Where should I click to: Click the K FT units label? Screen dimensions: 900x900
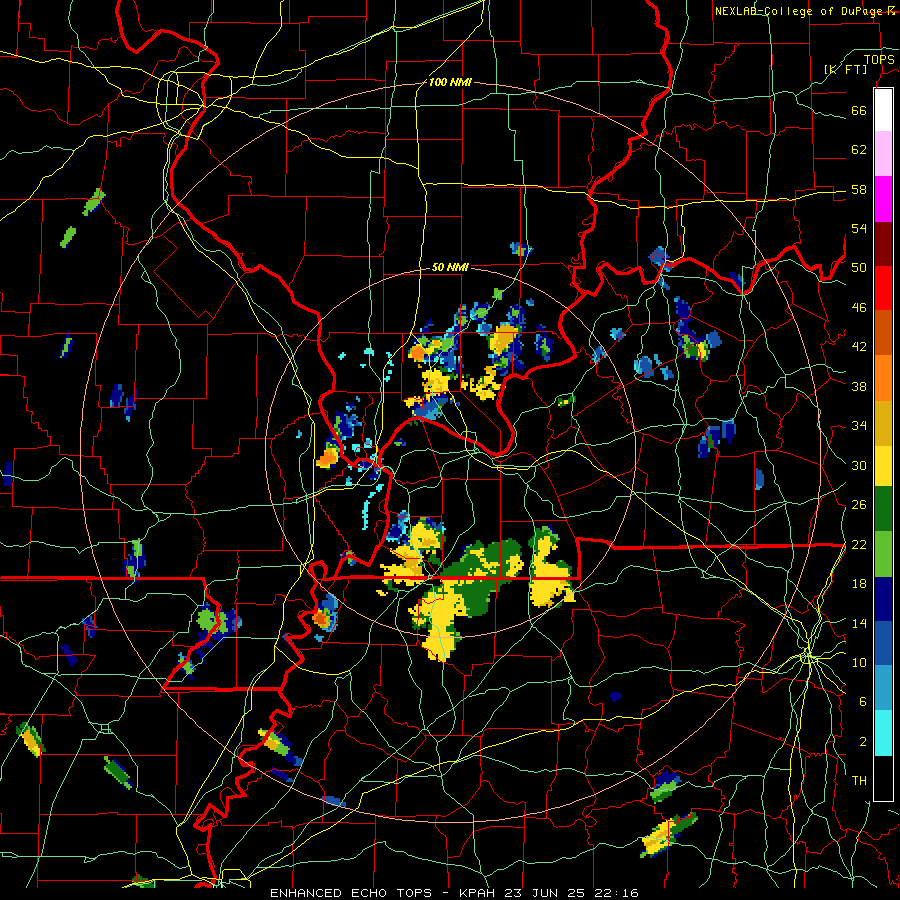pyautogui.click(x=845, y=70)
